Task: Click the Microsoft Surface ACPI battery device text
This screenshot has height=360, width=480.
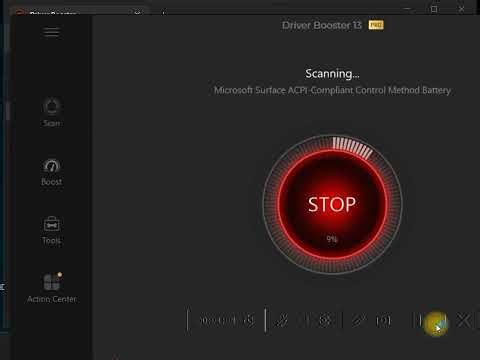Action: pos(332,90)
